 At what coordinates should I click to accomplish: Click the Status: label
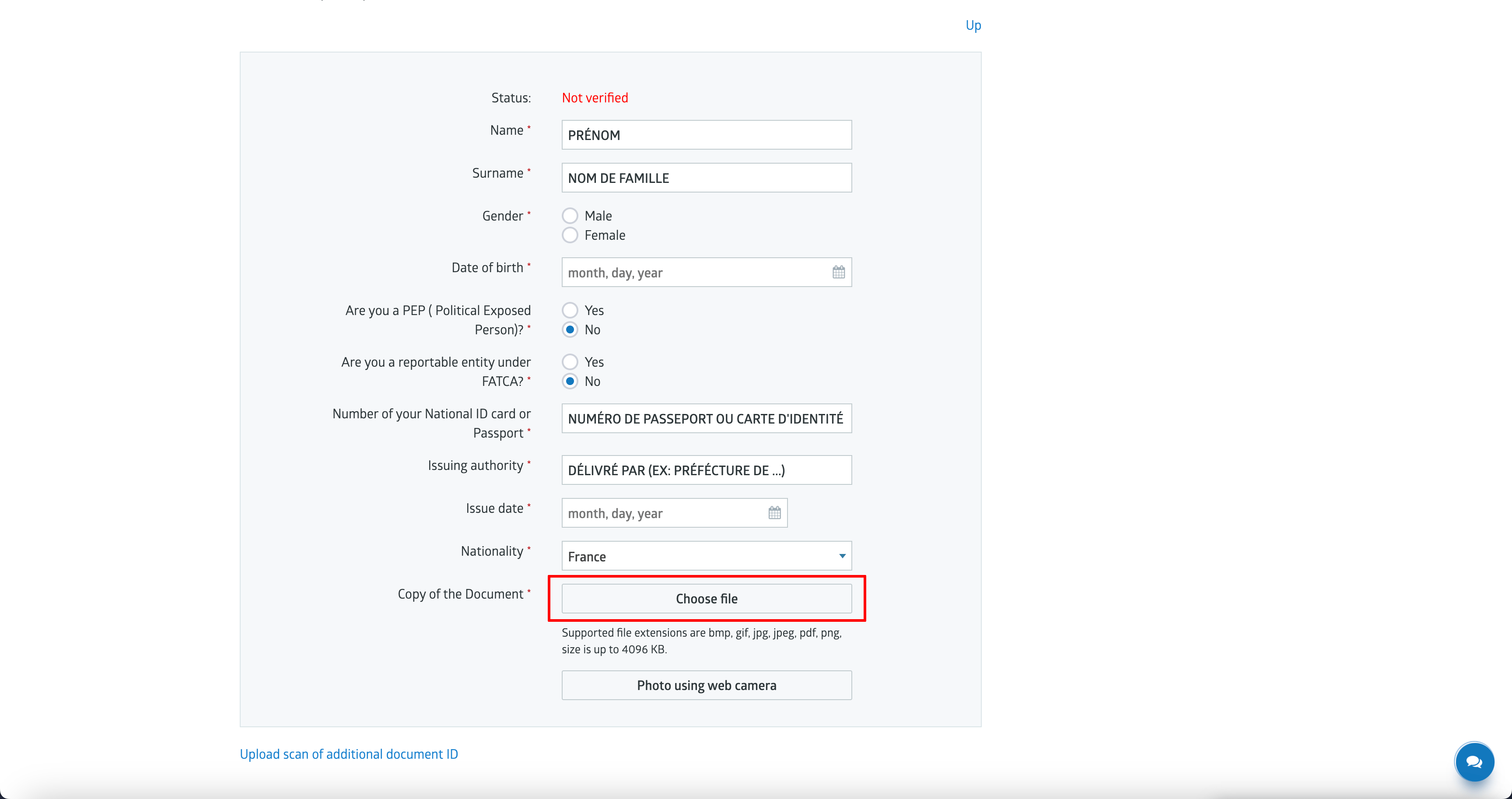coord(511,98)
